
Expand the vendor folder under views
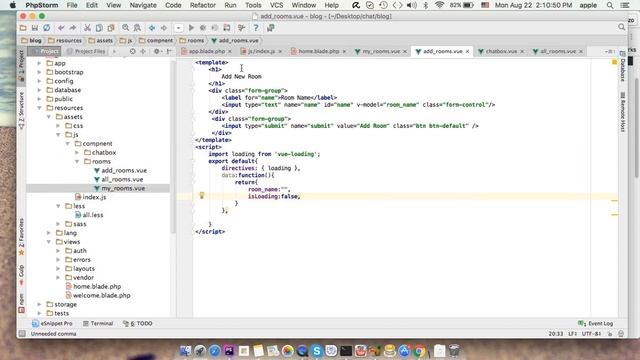[58, 278]
